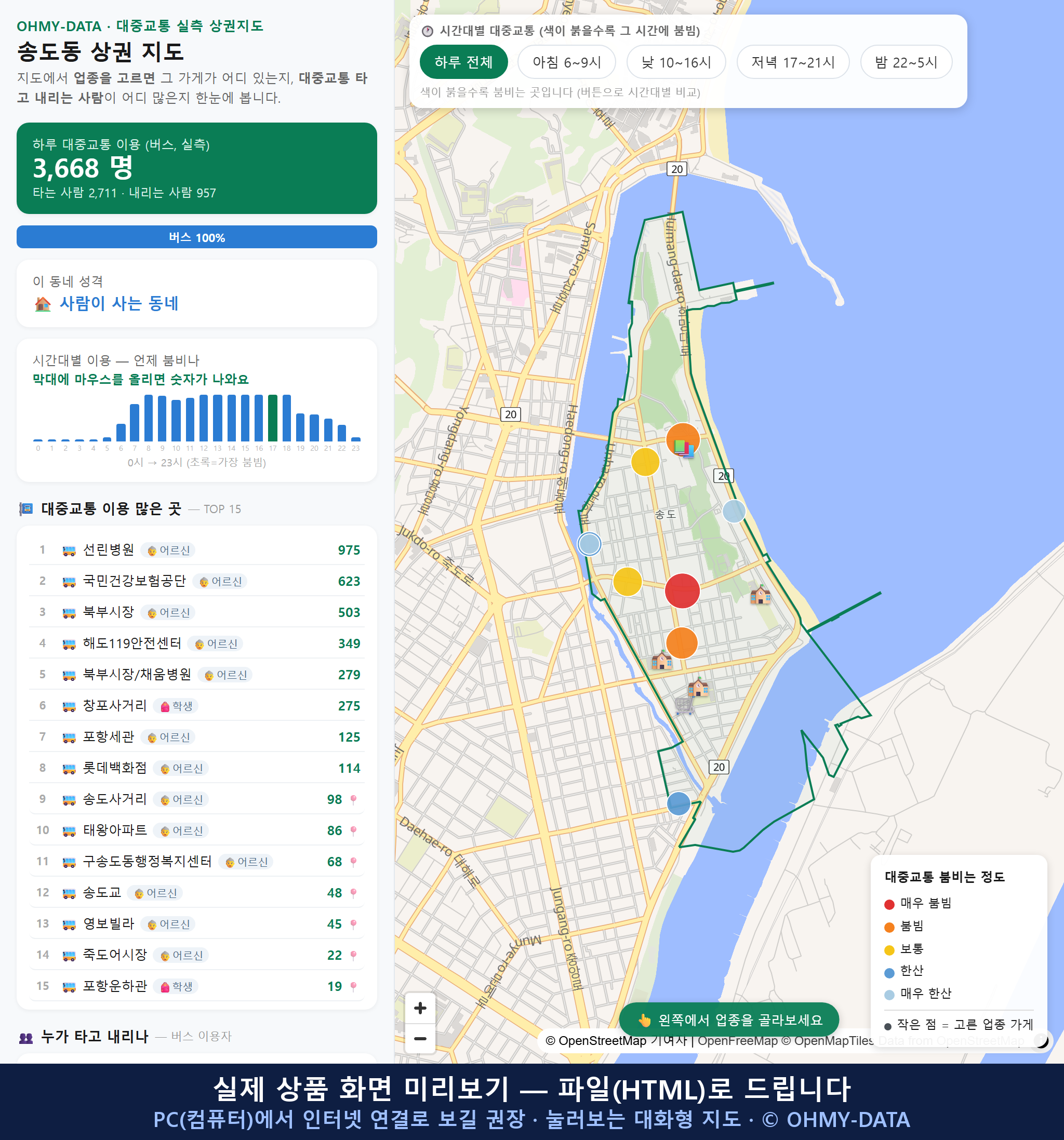Open the OpenFreeMap attribution link
Screen dimensions: 1064x1140
737,1041
